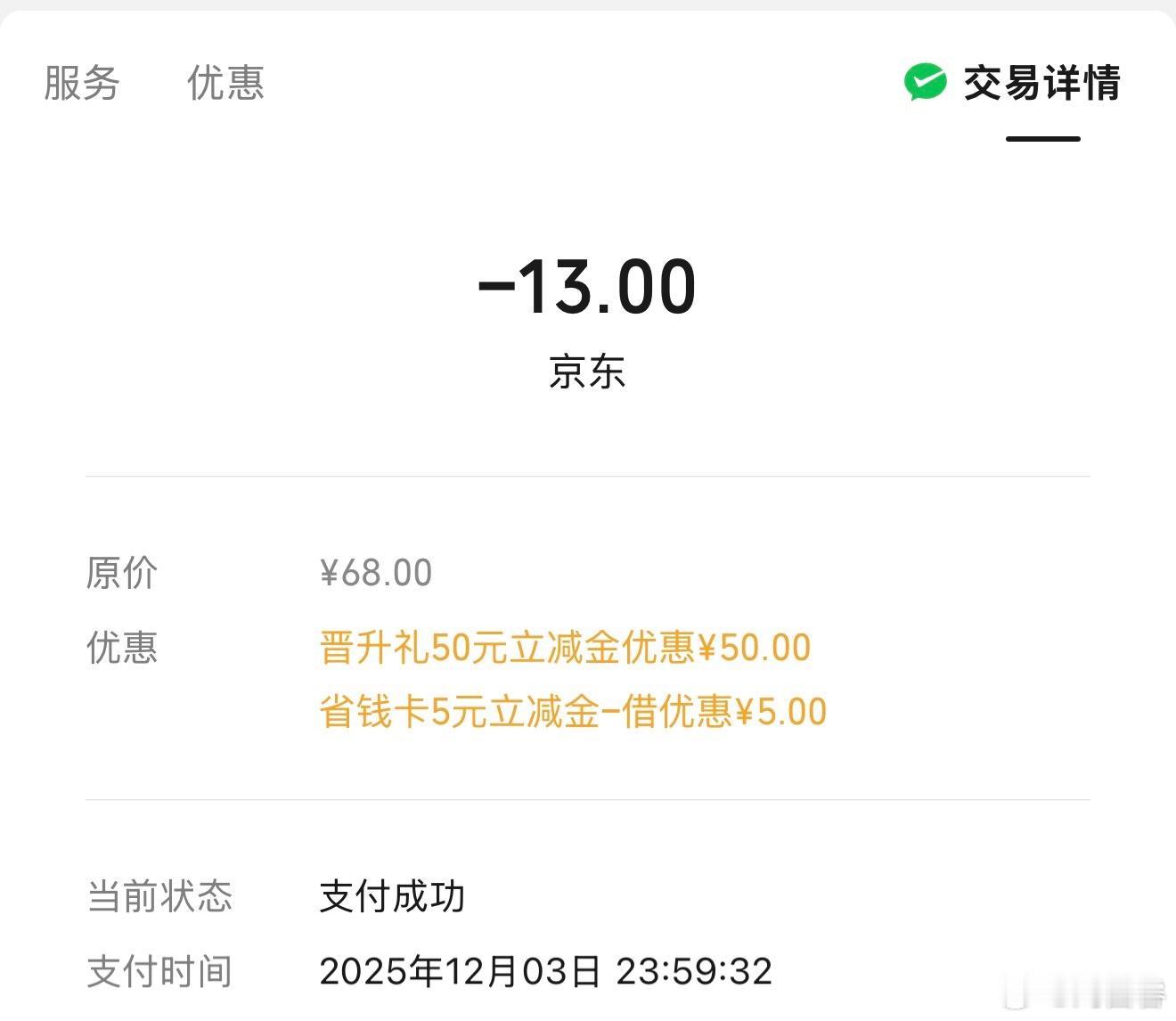1176x1021 pixels.
Task: Click the ¥50.00 discount amount
Action: click(754, 648)
